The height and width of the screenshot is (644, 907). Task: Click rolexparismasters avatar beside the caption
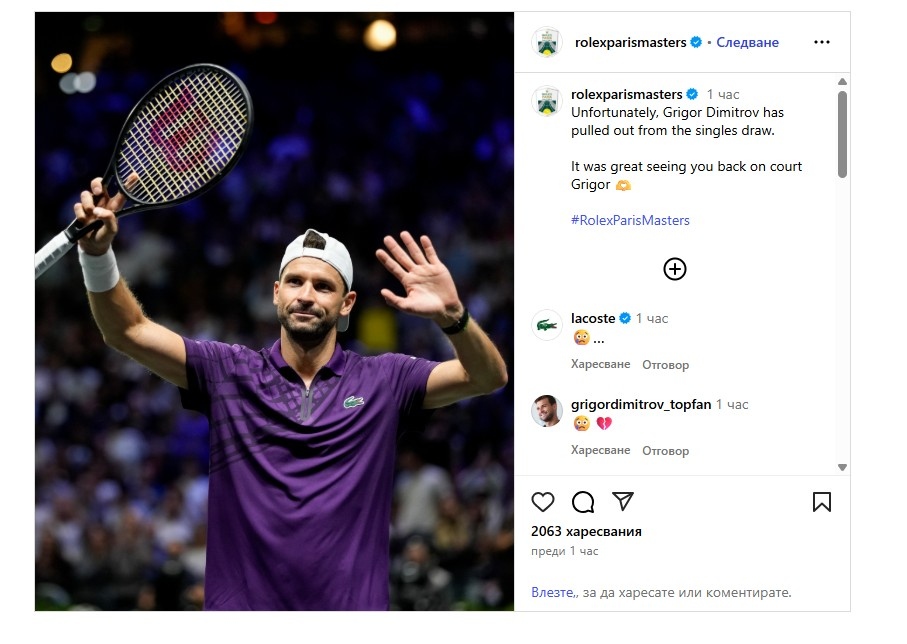click(547, 101)
